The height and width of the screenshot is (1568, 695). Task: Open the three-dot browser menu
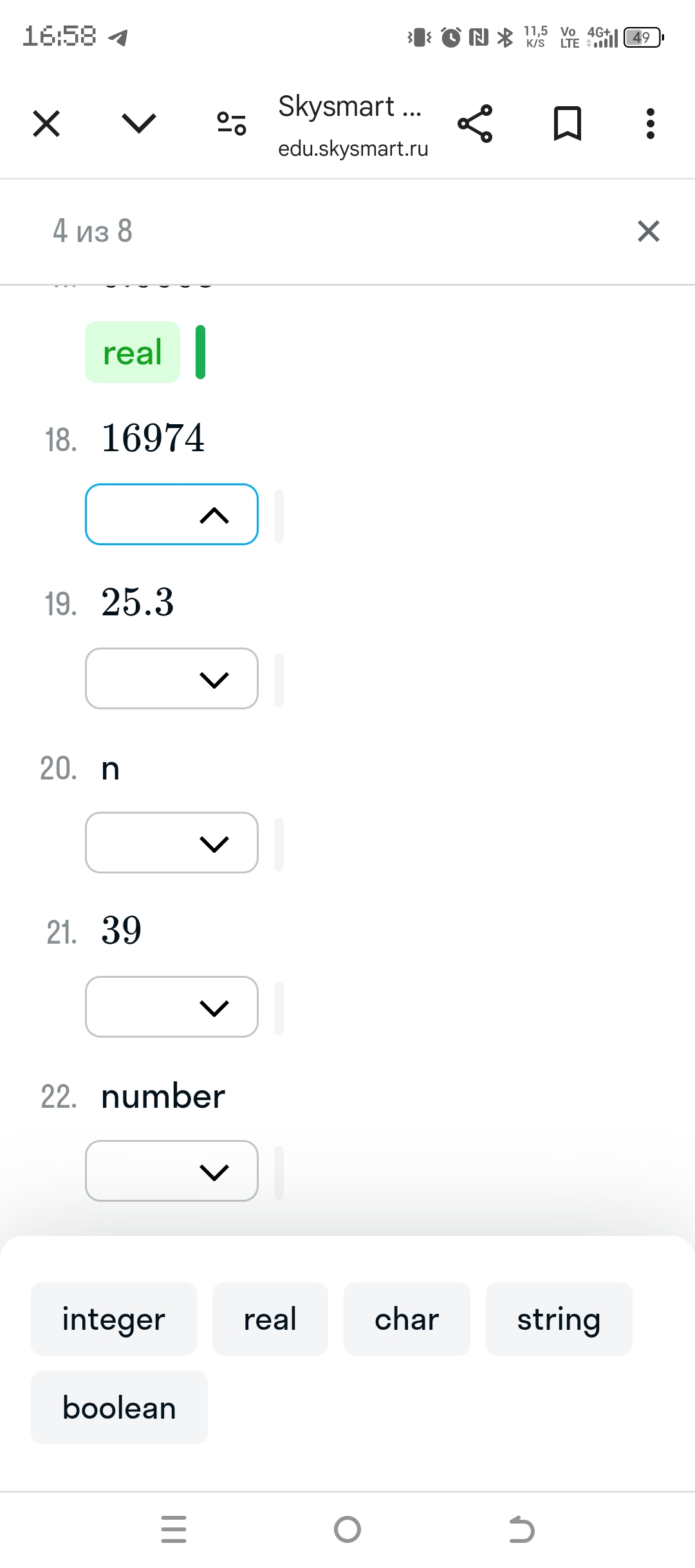tap(651, 124)
